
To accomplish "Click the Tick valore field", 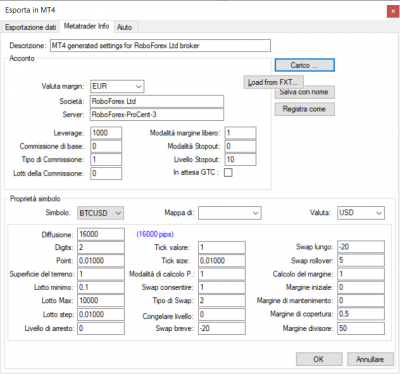I will tap(222, 248).
